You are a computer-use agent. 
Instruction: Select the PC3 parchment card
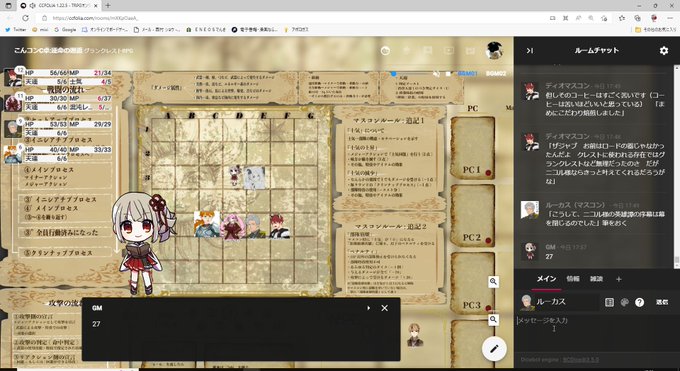click(473, 283)
